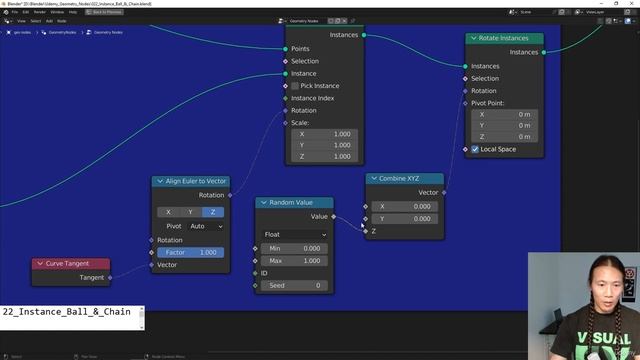This screenshot has width=640, height=360.
Task: Click Random Value's Value output socket
Action: click(x=333, y=217)
